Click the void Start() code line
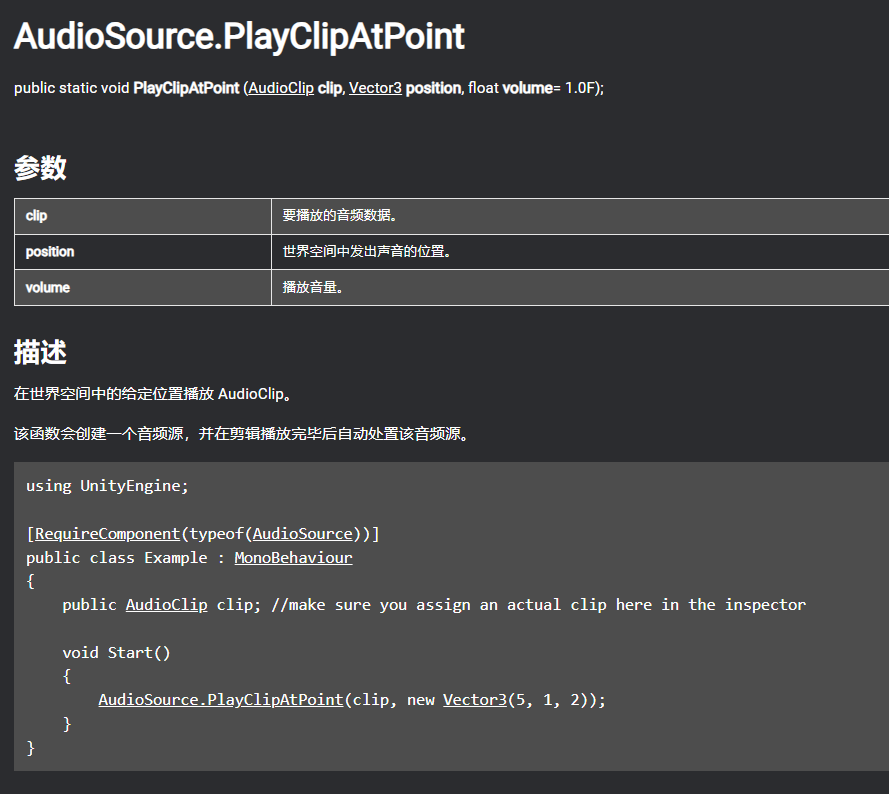Image resolution: width=889 pixels, height=794 pixels. point(116,652)
